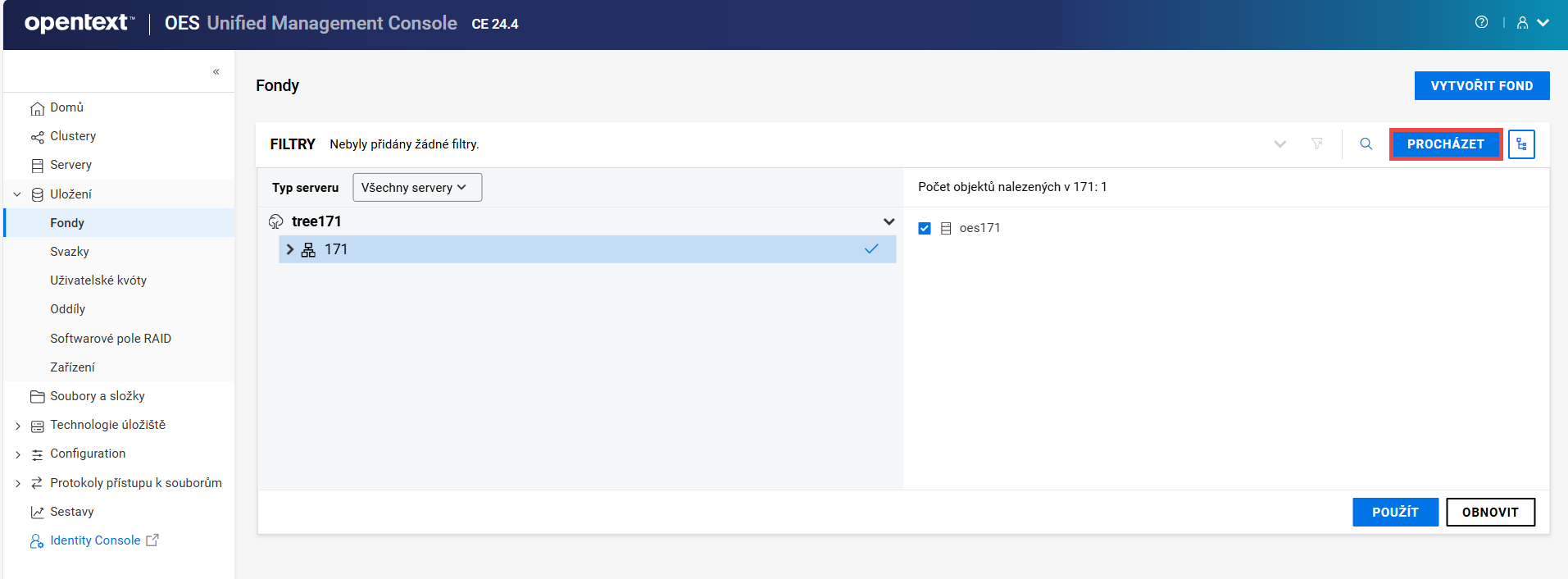
Task: Click the help question mark icon
Action: tap(1481, 23)
